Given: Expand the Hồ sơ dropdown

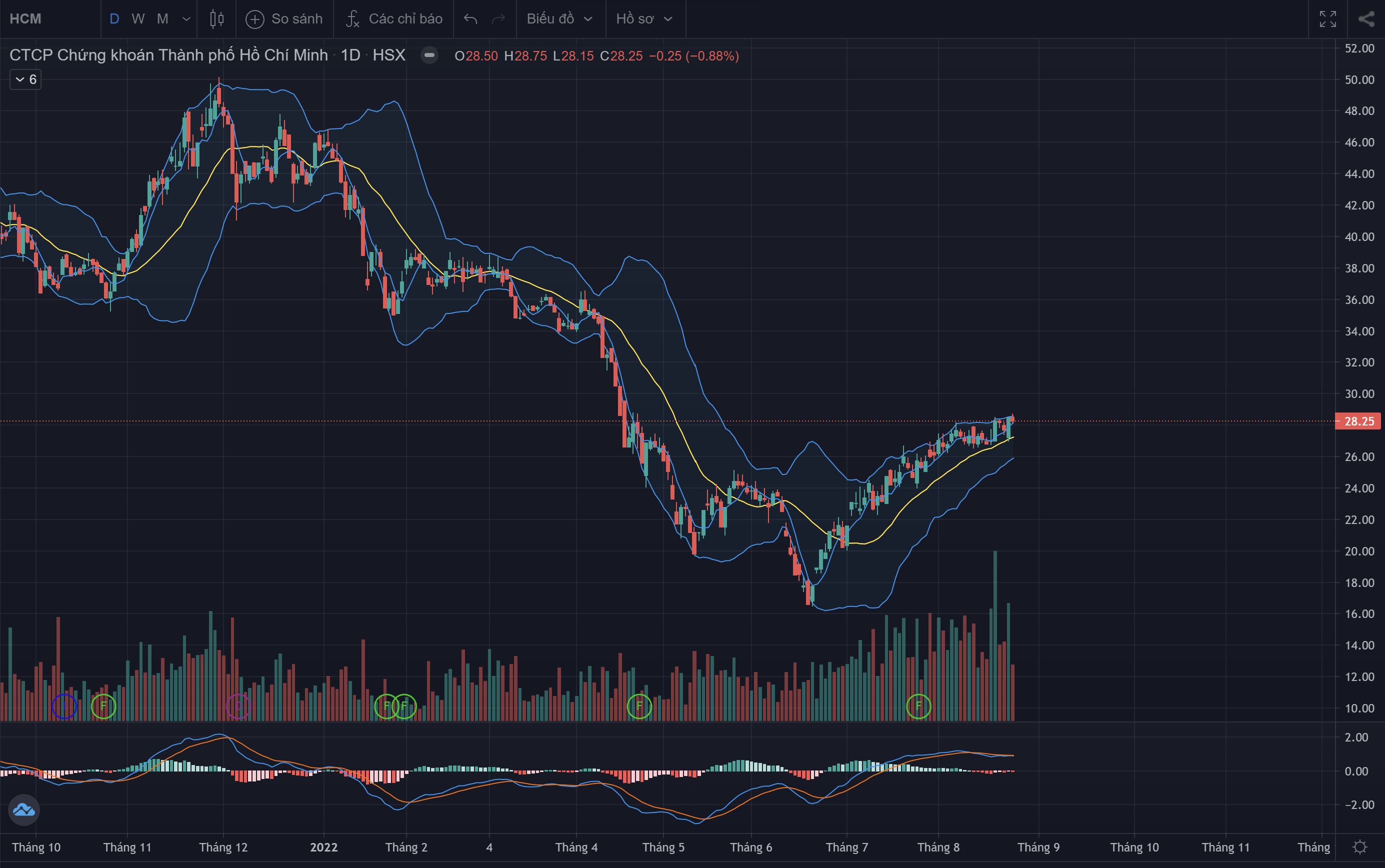Looking at the screenshot, I should (x=644, y=19).
